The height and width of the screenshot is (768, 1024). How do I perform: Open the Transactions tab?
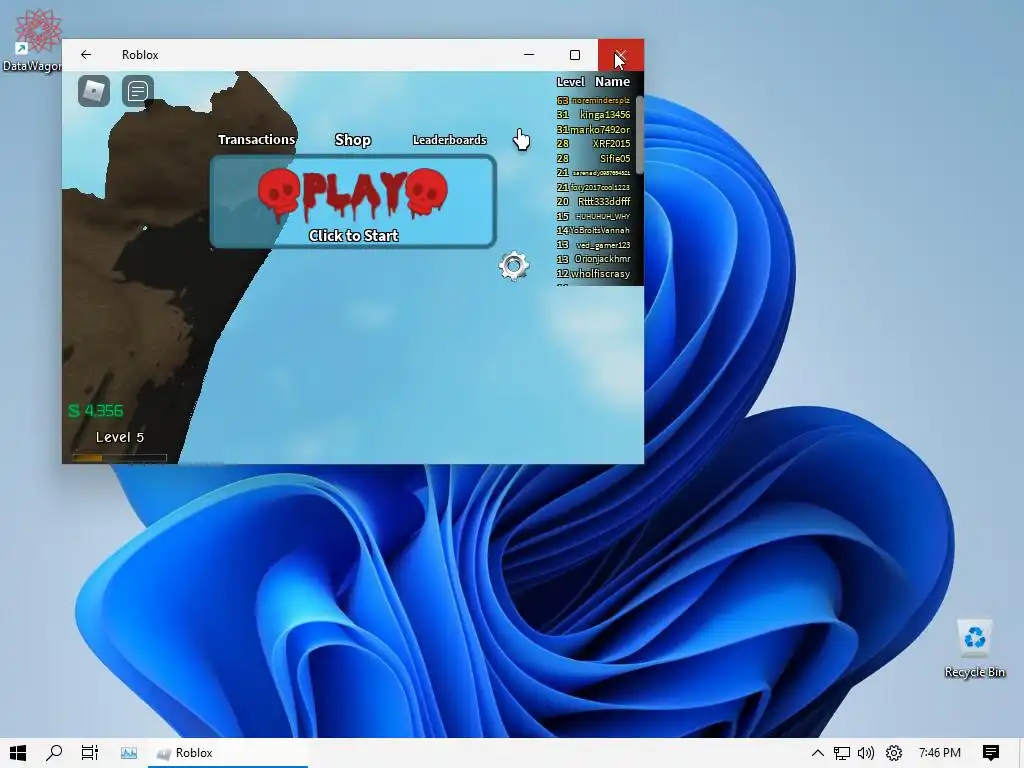tap(257, 140)
